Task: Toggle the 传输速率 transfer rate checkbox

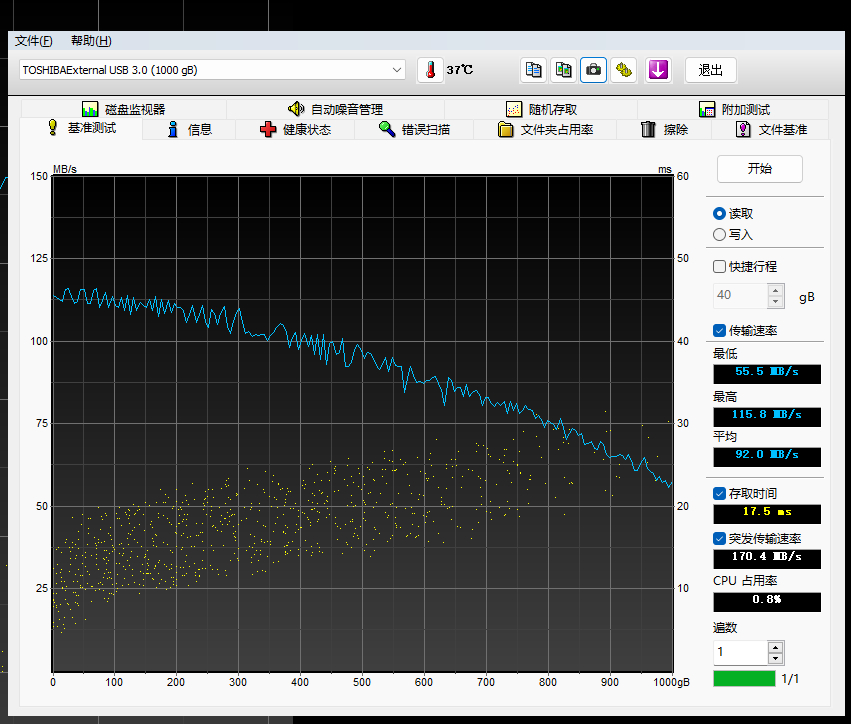Action: pyautogui.click(x=719, y=331)
